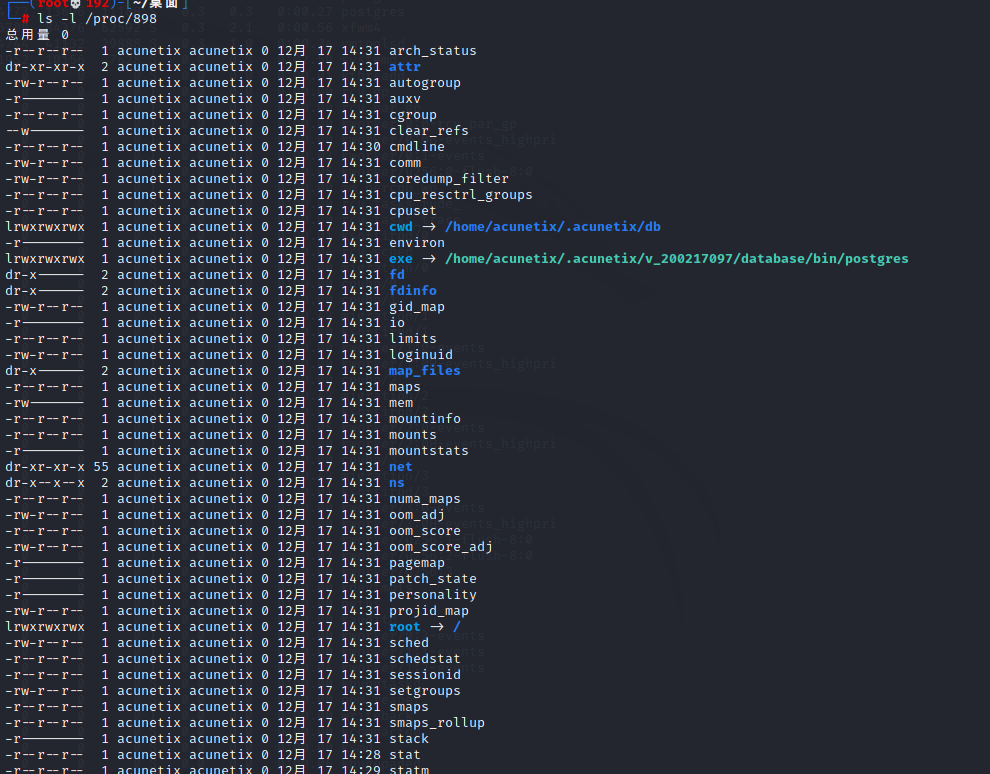
Task: Select the gid_map file name
Action: coord(417,307)
